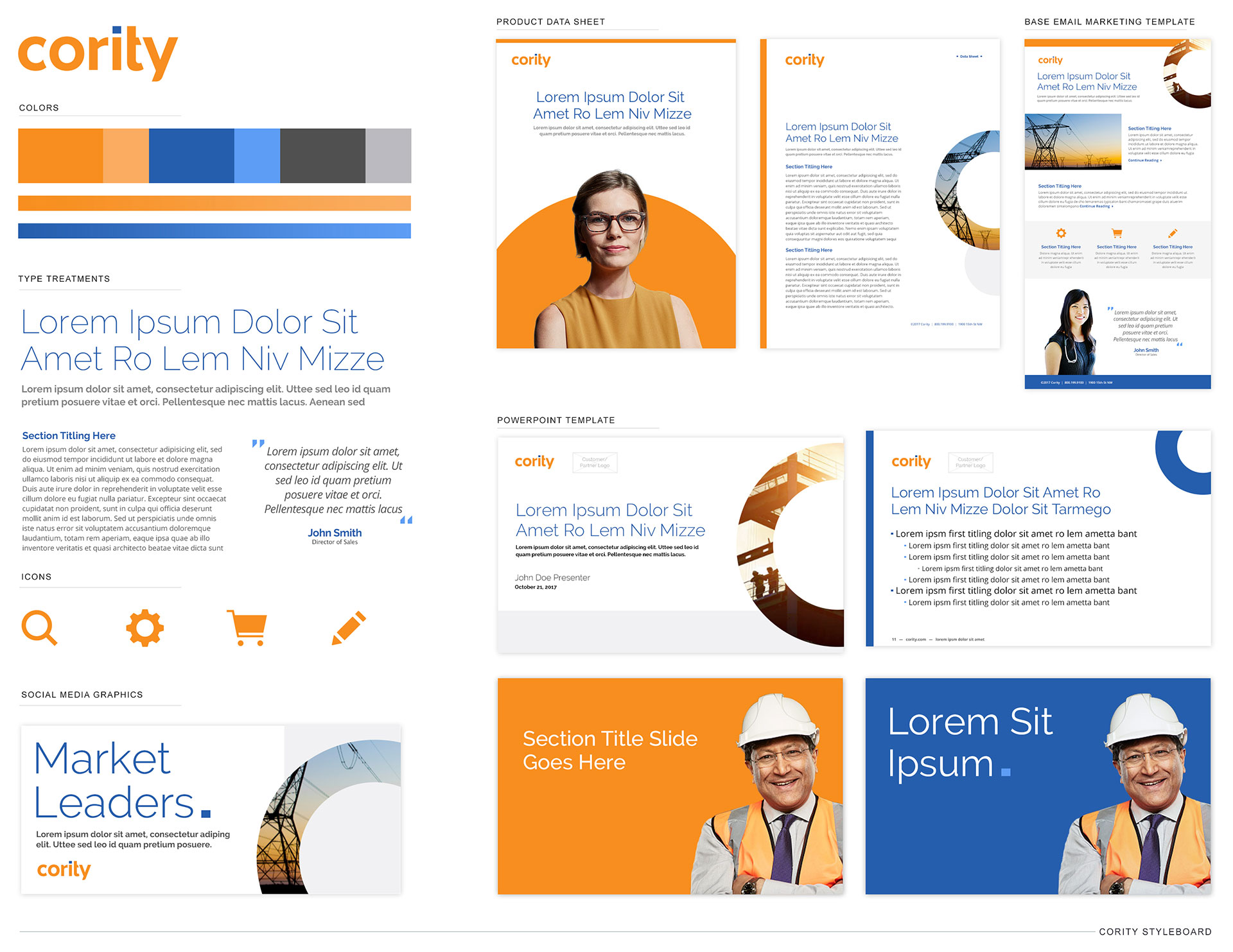Click the closing blue quote mark near John Smith
The width and height of the screenshot is (1233, 952).
[406, 520]
